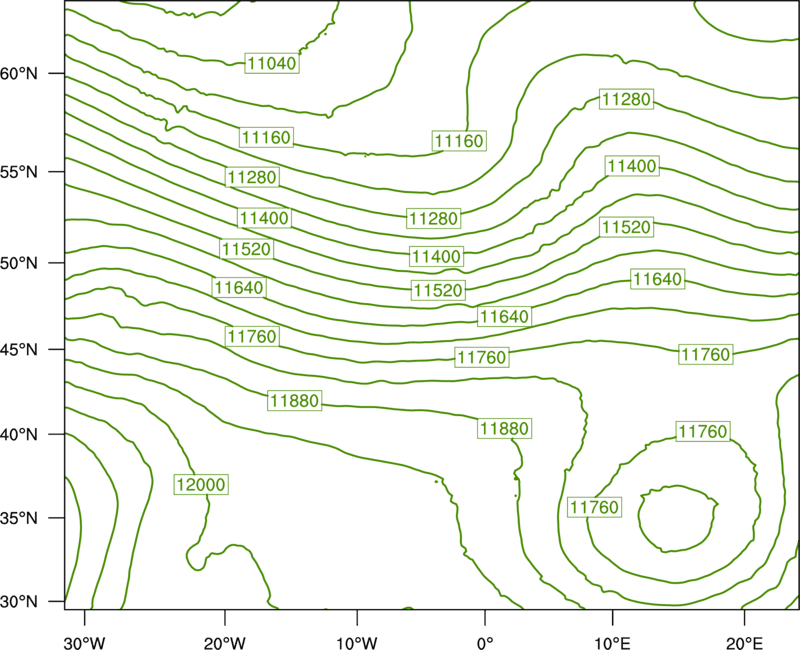Image resolution: width=800 pixels, height=650 pixels.
Task: Select the 11880 label east of 0°
Action: point(505,428)
